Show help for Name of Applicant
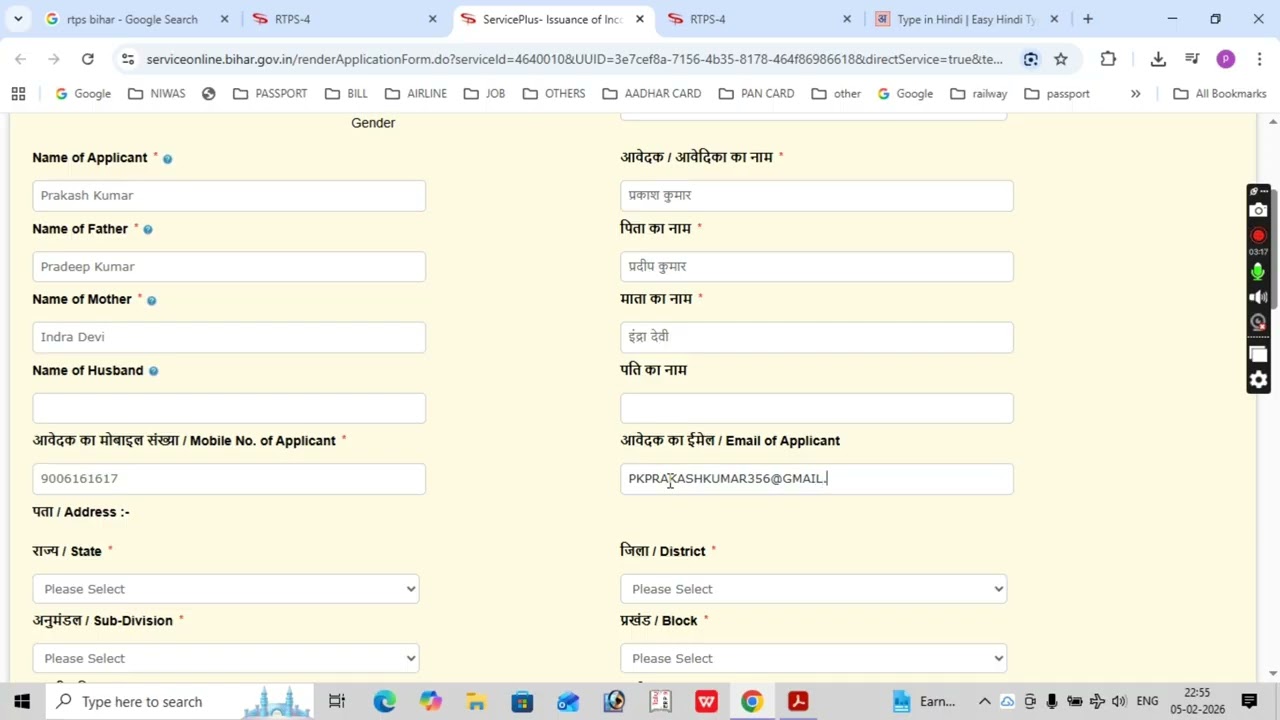Viewport: 1280px width, 720px height. 167,158
